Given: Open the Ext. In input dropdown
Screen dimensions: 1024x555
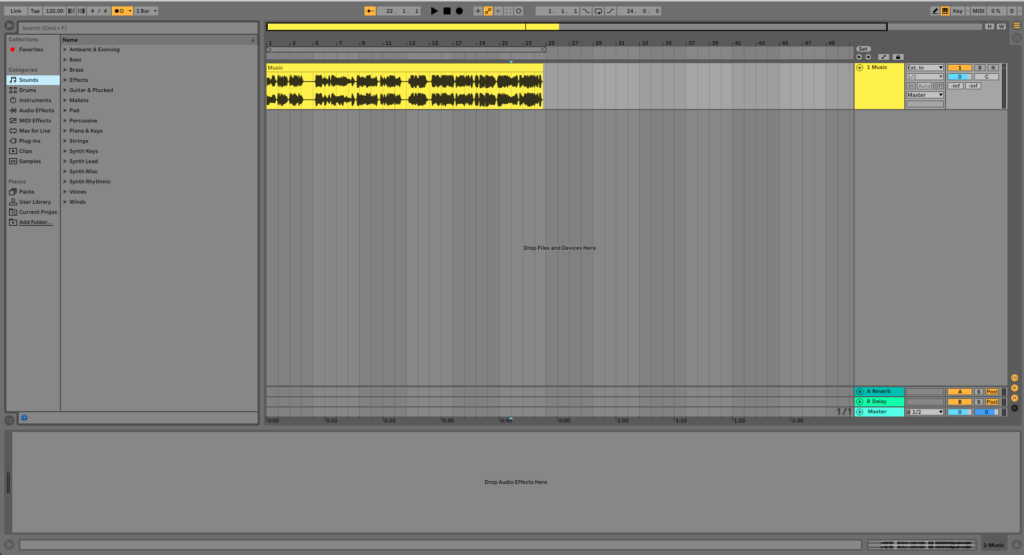Looking at the screenshot, I should [924, 68].
